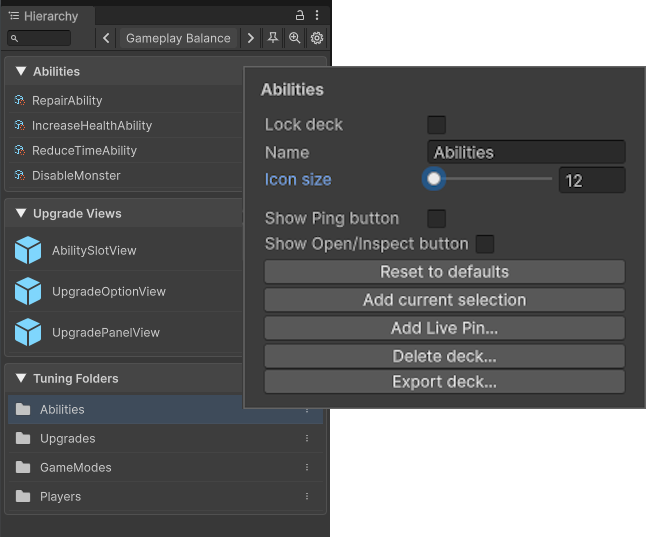The height and width of the screenshot is (537, 660).
Task: Enable the Lock deck checkbox
Action: tap(436, 125)
